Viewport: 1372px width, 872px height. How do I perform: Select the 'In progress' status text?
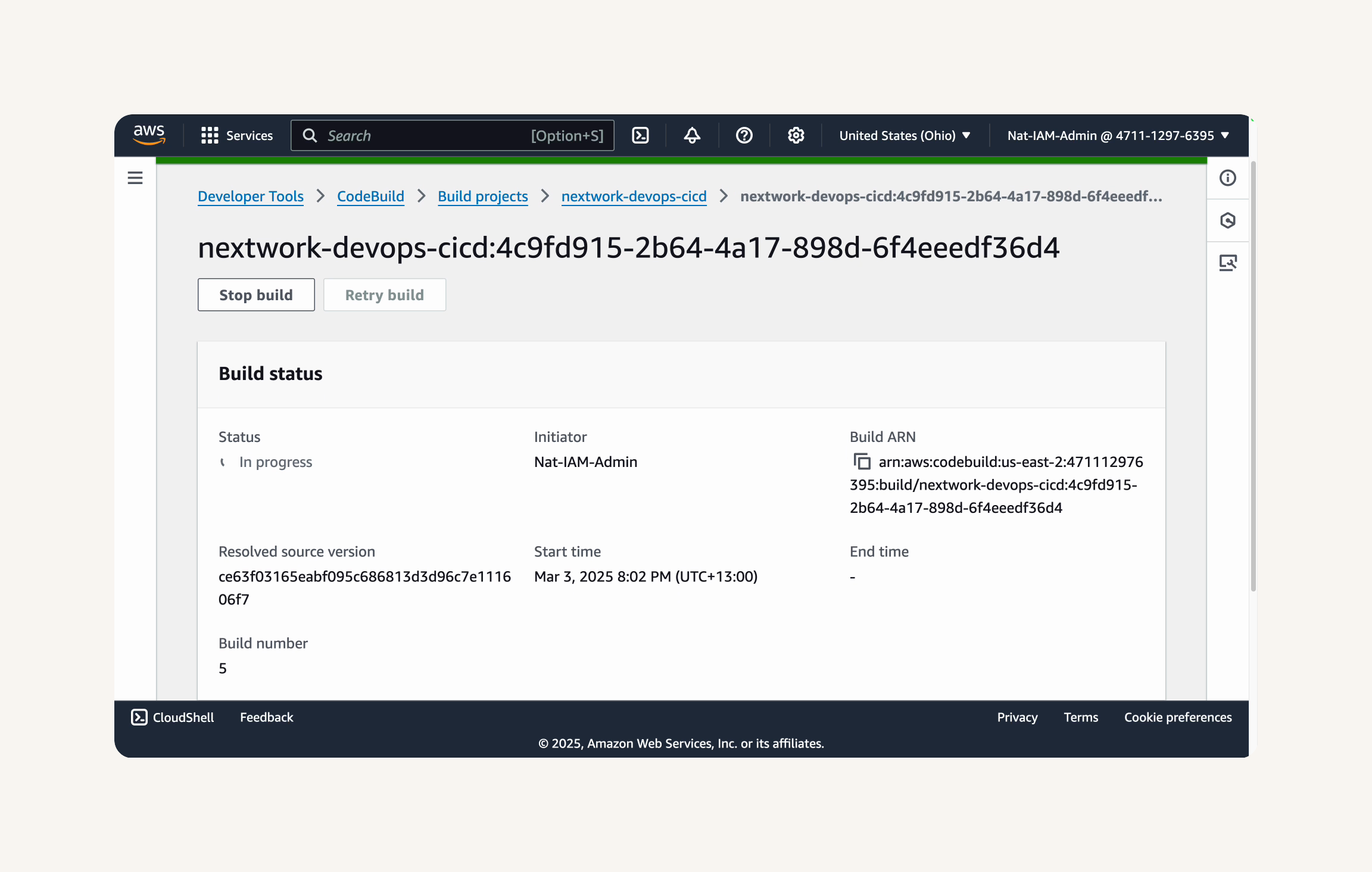point(276,462)
